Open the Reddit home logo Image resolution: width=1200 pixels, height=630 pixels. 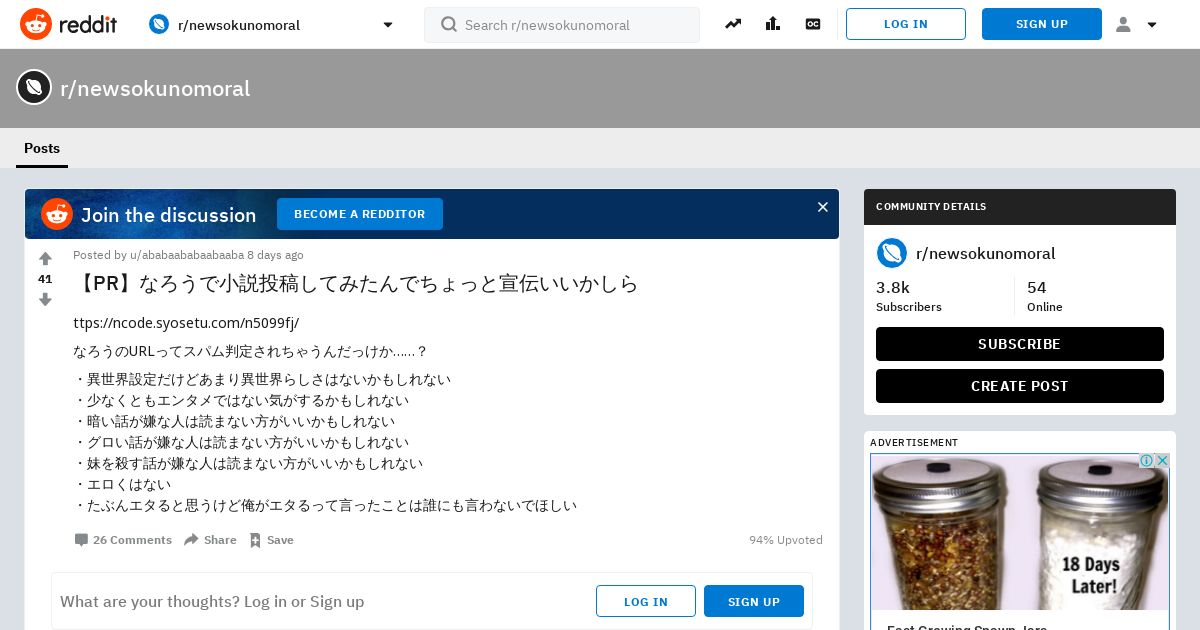(x=68, y=24)
